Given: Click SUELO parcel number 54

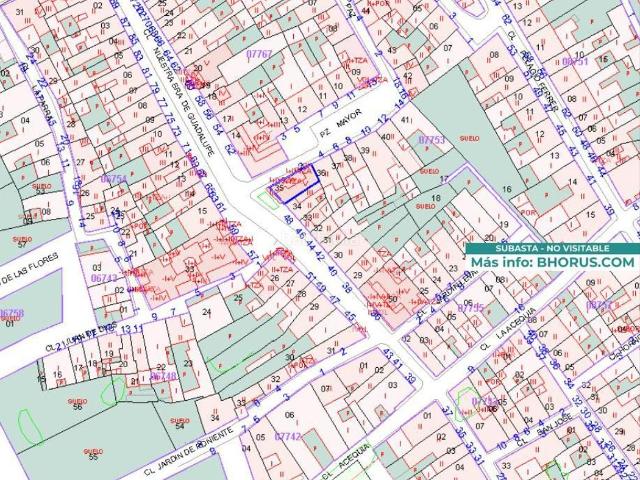Looking at the screenshot, I should 179,423.
